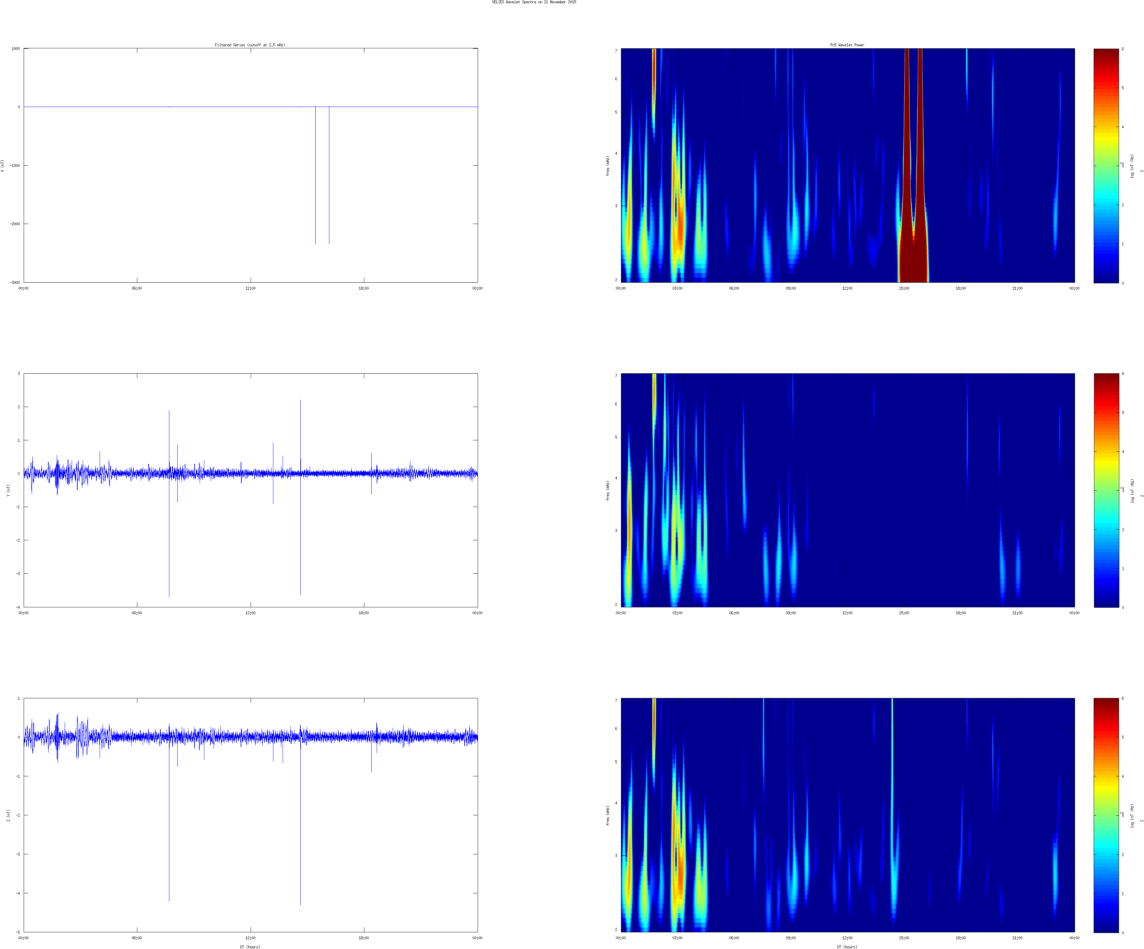Click the 'X (nT)' vertical axis label
The width and height of the screenshot is (1144, 949).
pyautogui.click(x=2, y=166)
